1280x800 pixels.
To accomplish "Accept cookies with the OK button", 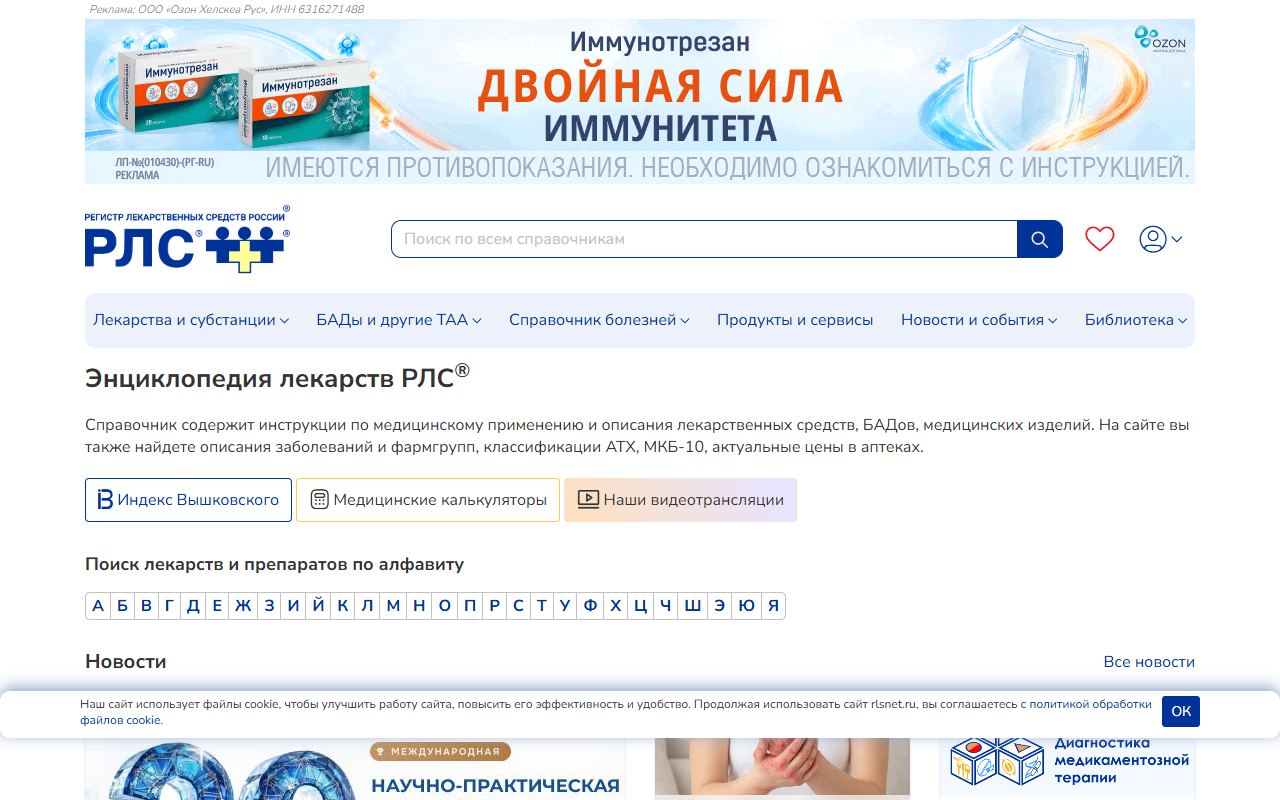I will tap(1181, 711).
